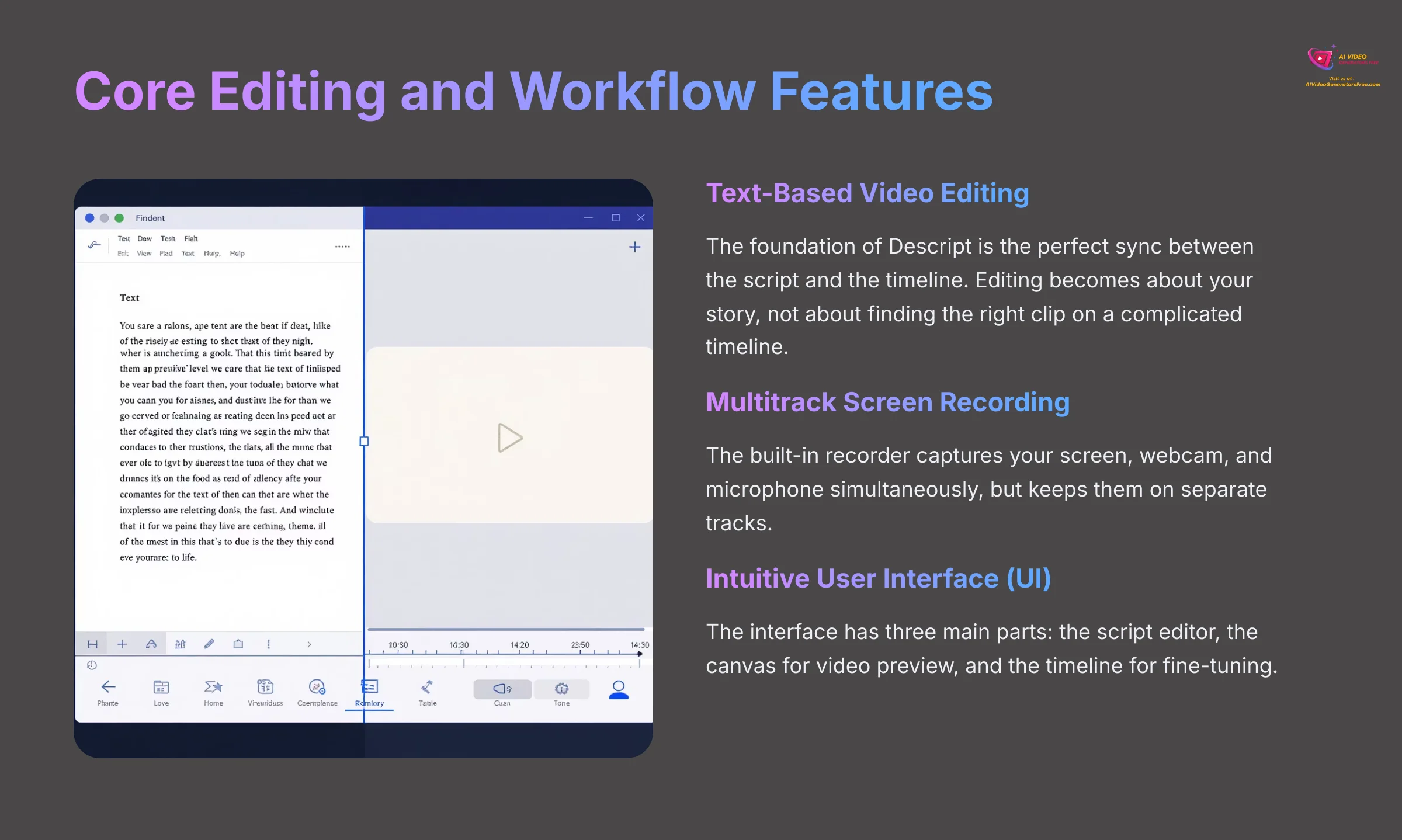Viewport: 1402px width, 840px height.
Task: Open the Love calendar icon
Action: pos(161,687)
